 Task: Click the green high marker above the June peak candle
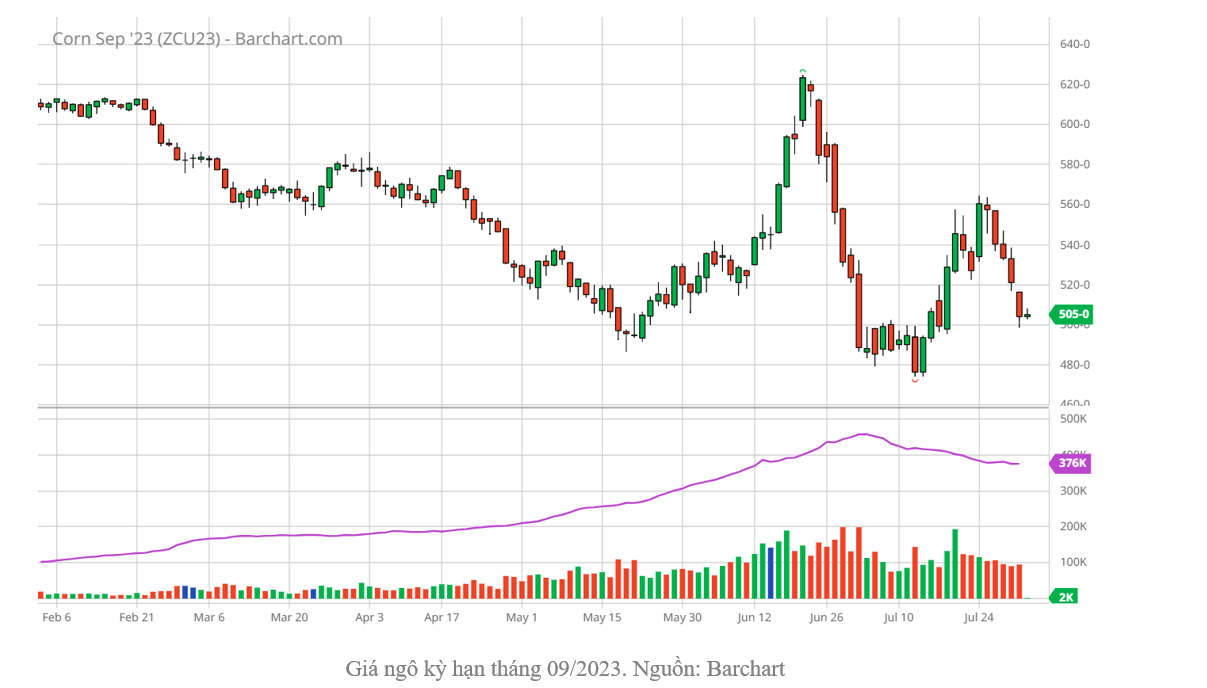pos(803,72)
